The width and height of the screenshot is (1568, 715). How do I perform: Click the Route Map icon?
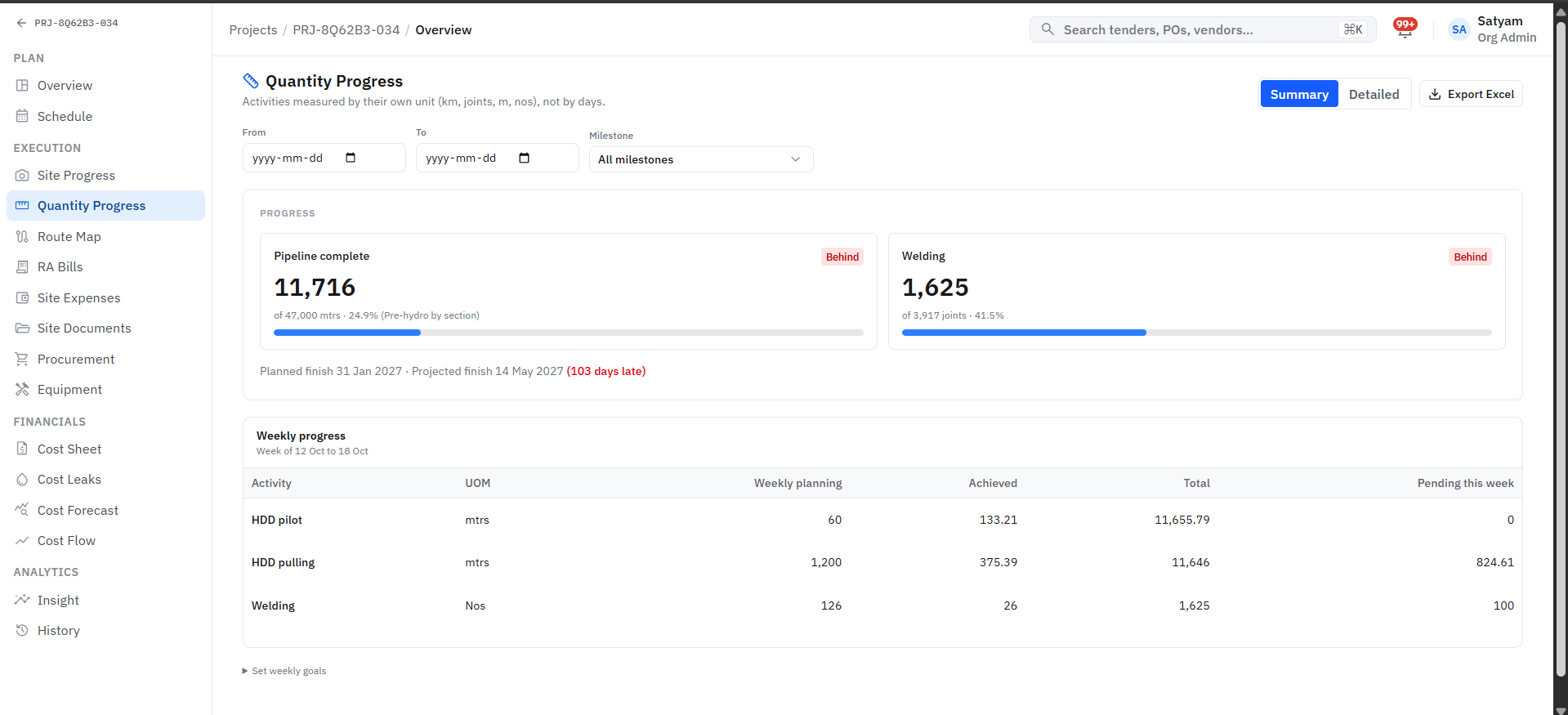pyautogui.click(x=22, y=236)
